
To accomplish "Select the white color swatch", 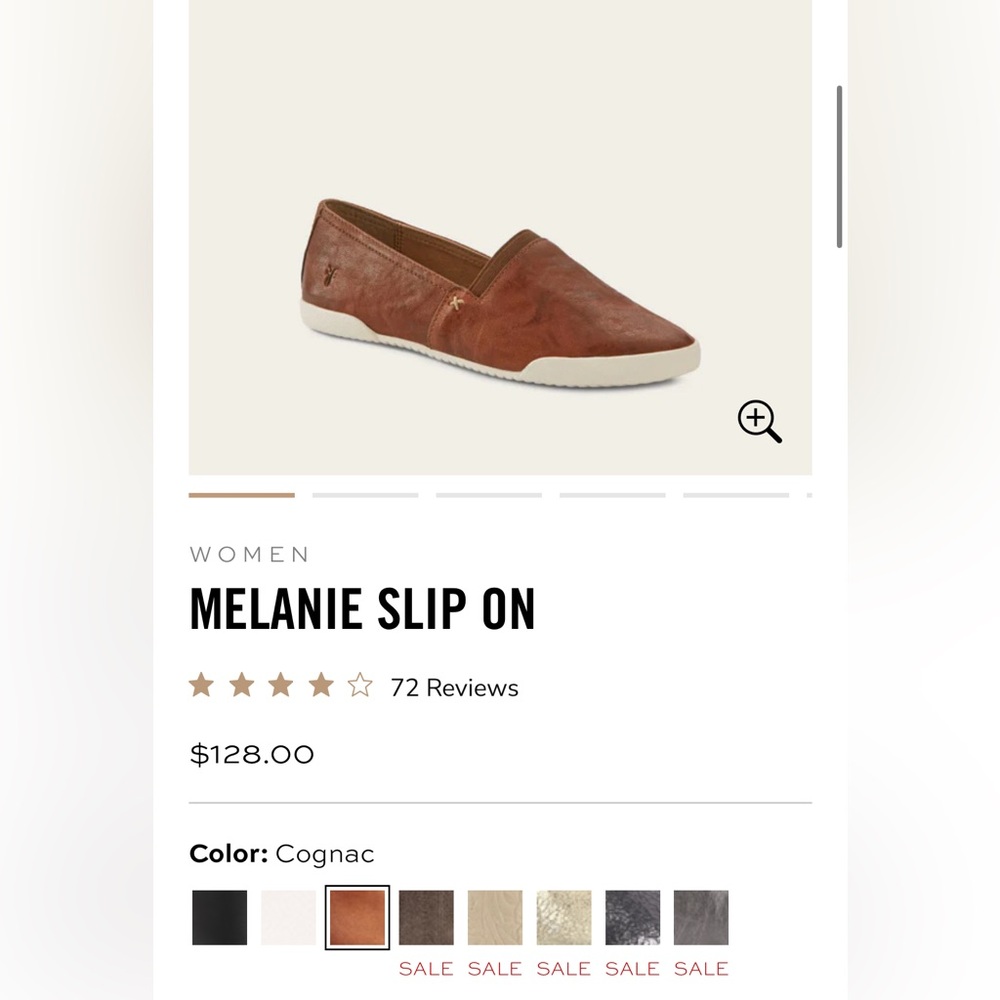I will click(x=287, y=917).
